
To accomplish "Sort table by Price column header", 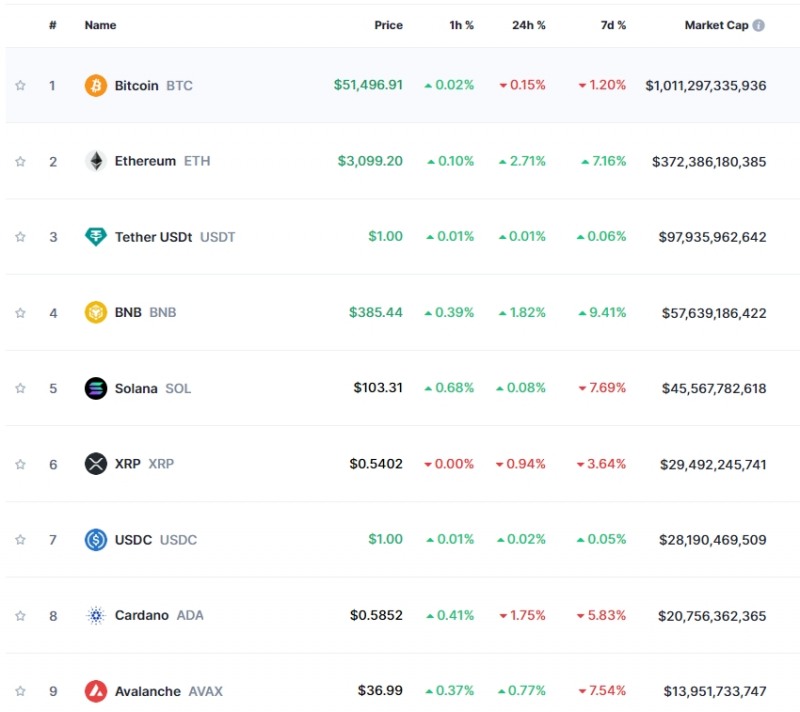I will [x=388, y=25].
